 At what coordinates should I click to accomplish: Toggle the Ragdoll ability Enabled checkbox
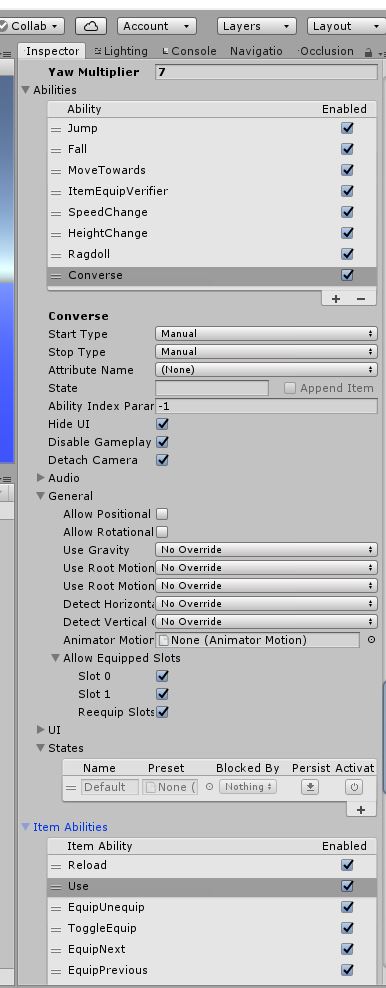tap(347, 254)
